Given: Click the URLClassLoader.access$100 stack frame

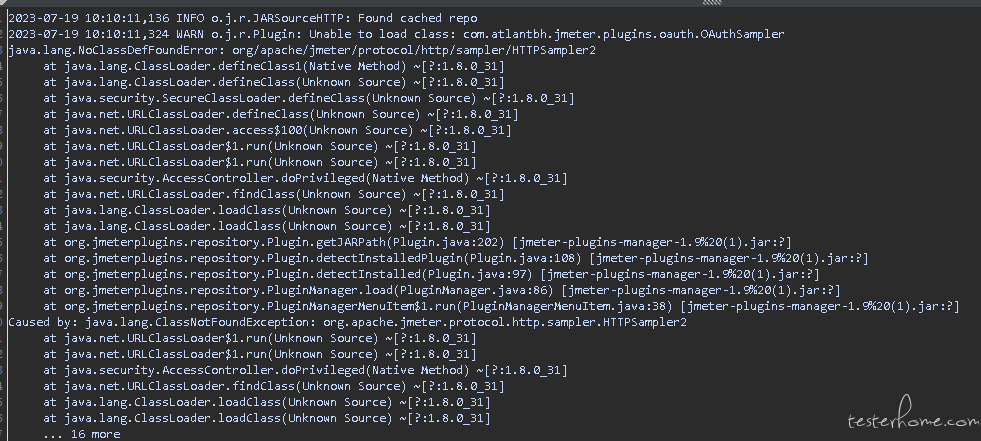Looking at the screenshot, I should 277,130.
